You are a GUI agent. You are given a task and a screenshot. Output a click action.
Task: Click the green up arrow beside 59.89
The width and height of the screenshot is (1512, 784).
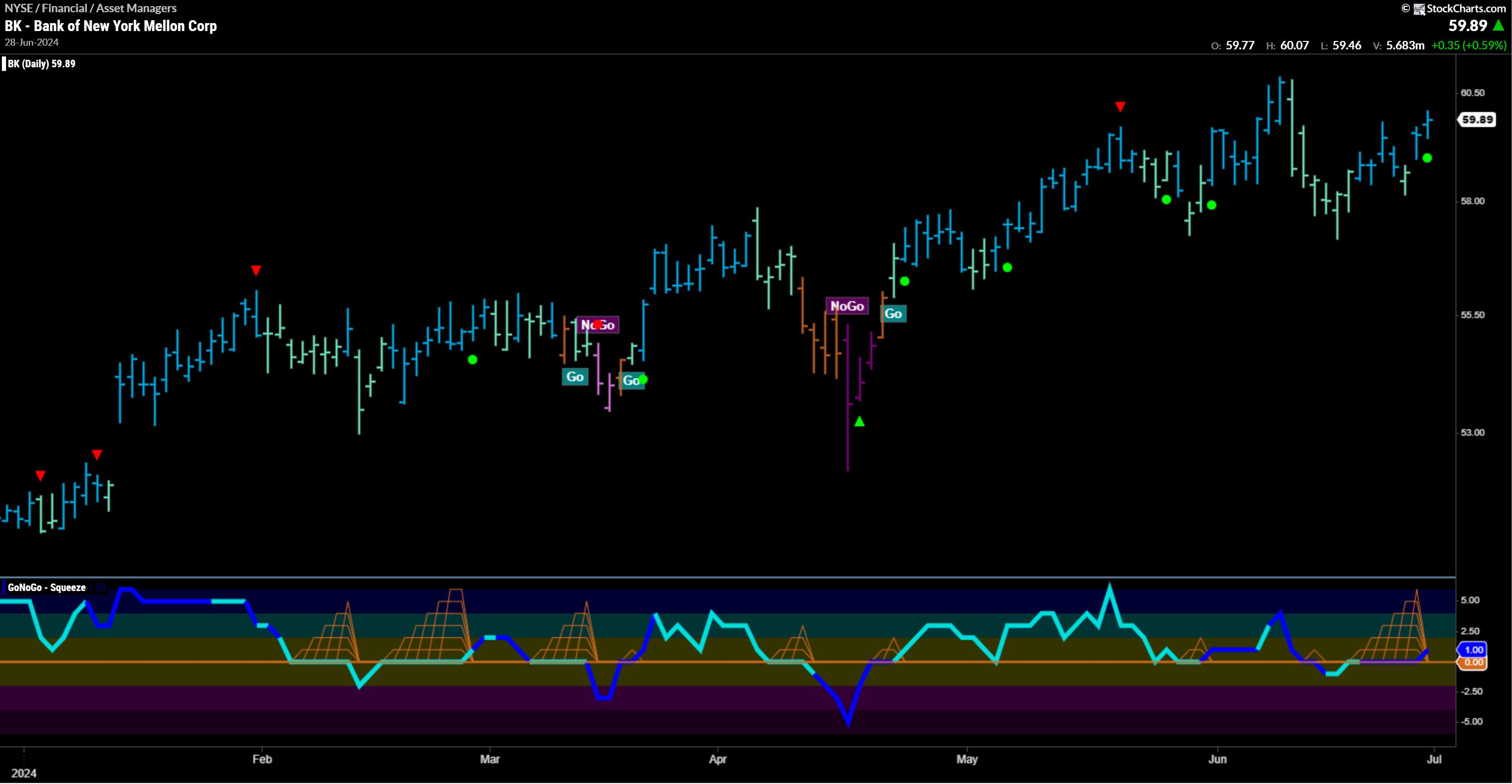1498,25
